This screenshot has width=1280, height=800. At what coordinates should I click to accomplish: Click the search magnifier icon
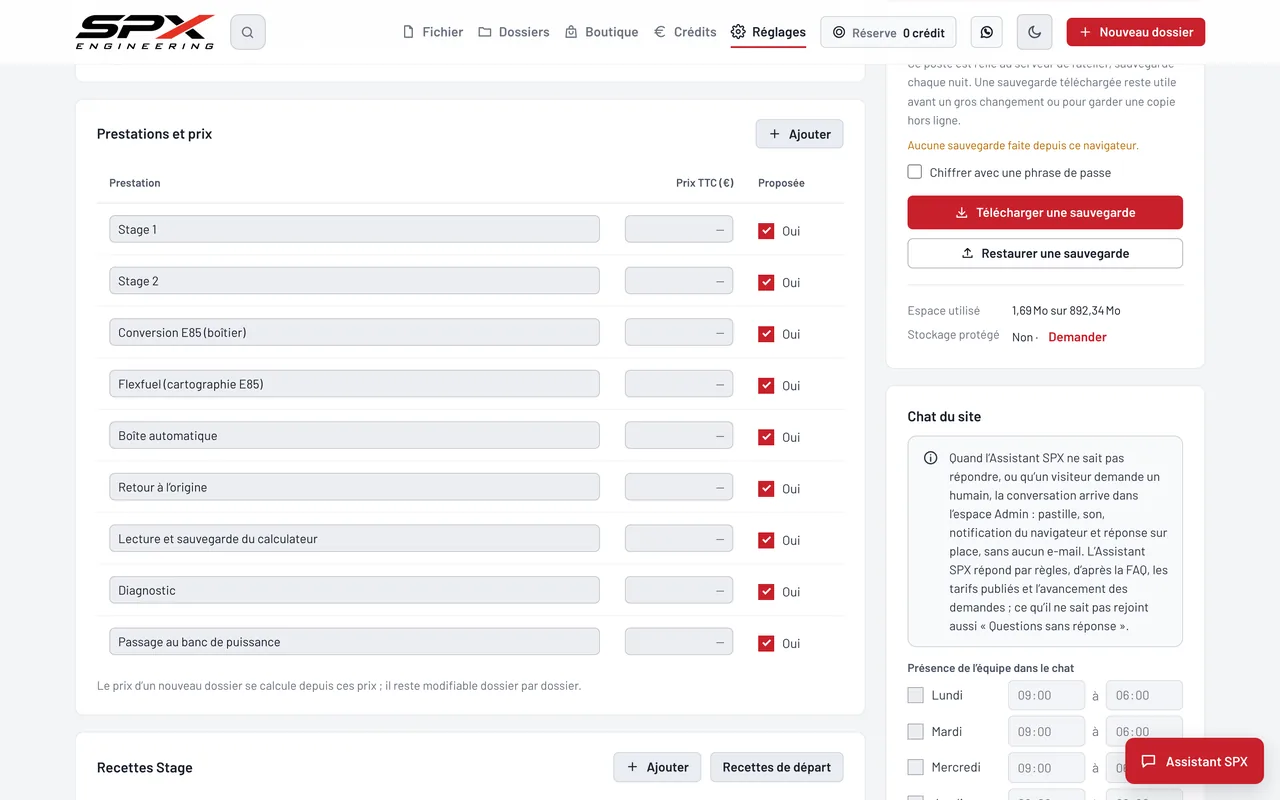[247, 32]
